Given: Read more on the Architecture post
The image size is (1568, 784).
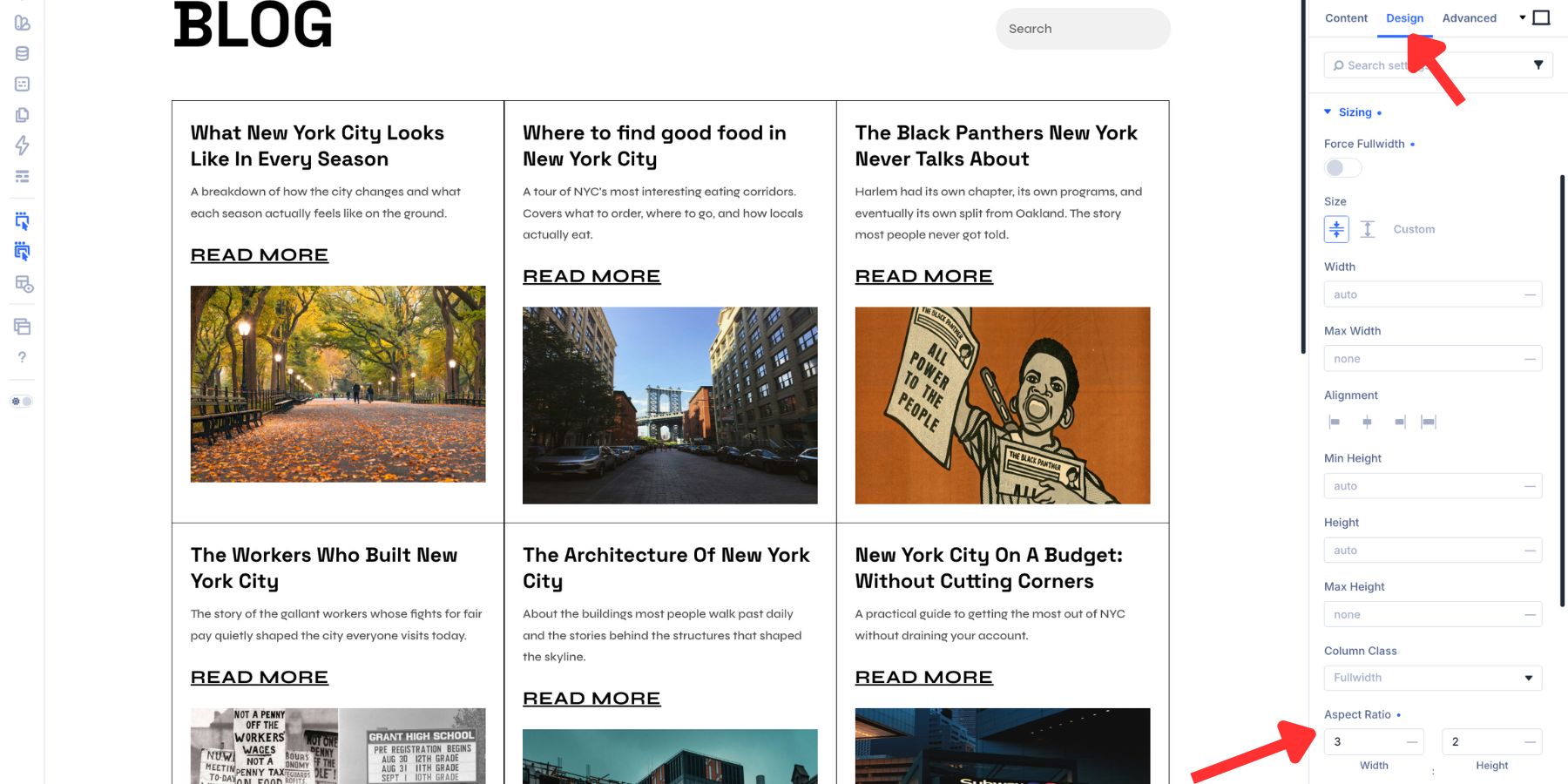Looking at the screenshot, I should (591, 699).
